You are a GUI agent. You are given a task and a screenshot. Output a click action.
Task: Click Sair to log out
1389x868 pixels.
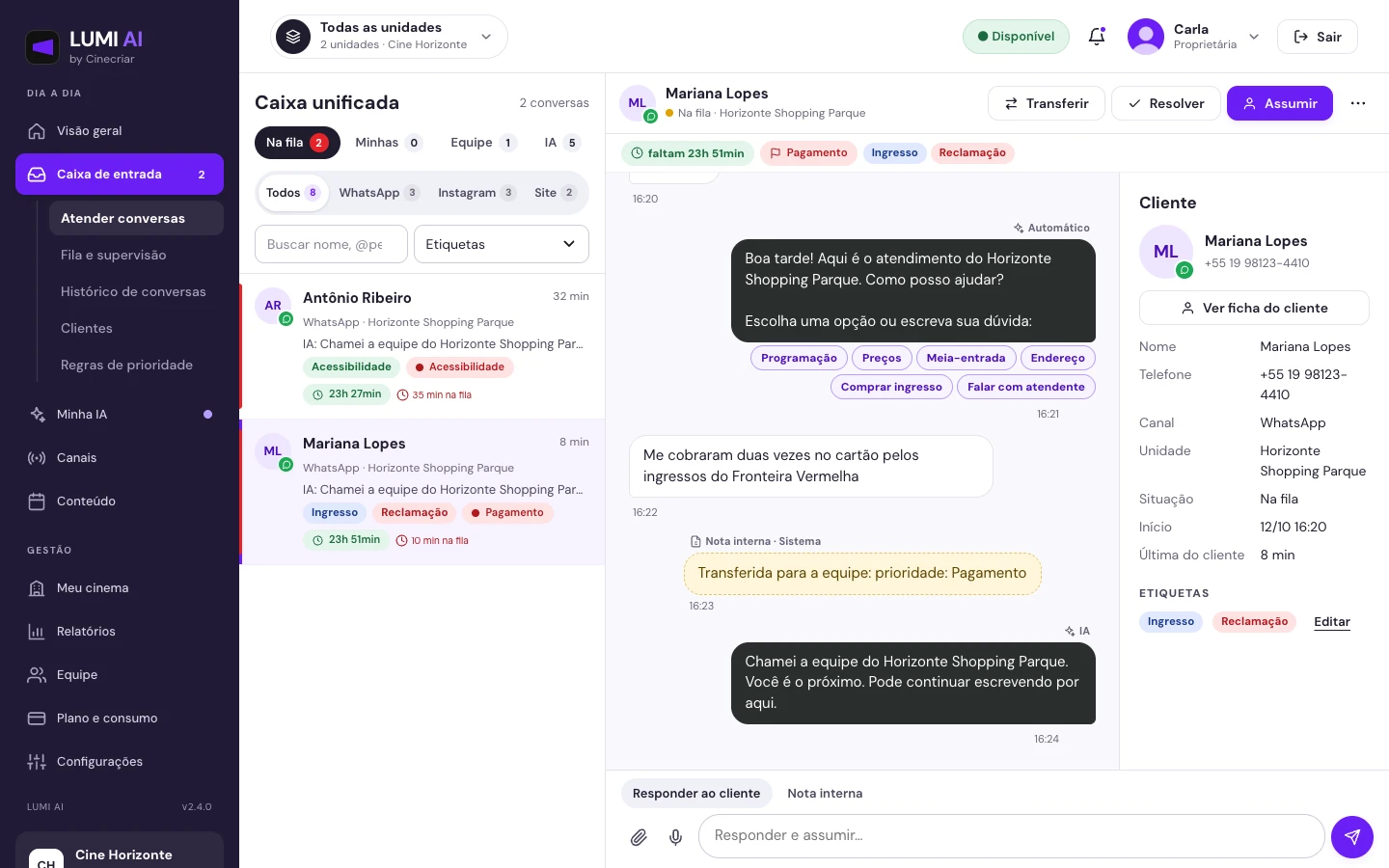tap(1318, 37)
